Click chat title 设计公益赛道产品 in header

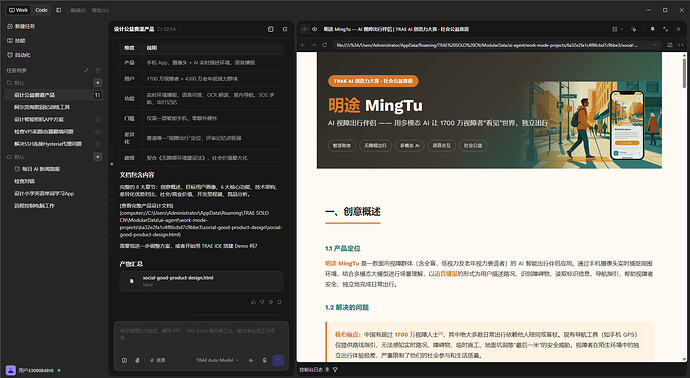coord(134,29)
